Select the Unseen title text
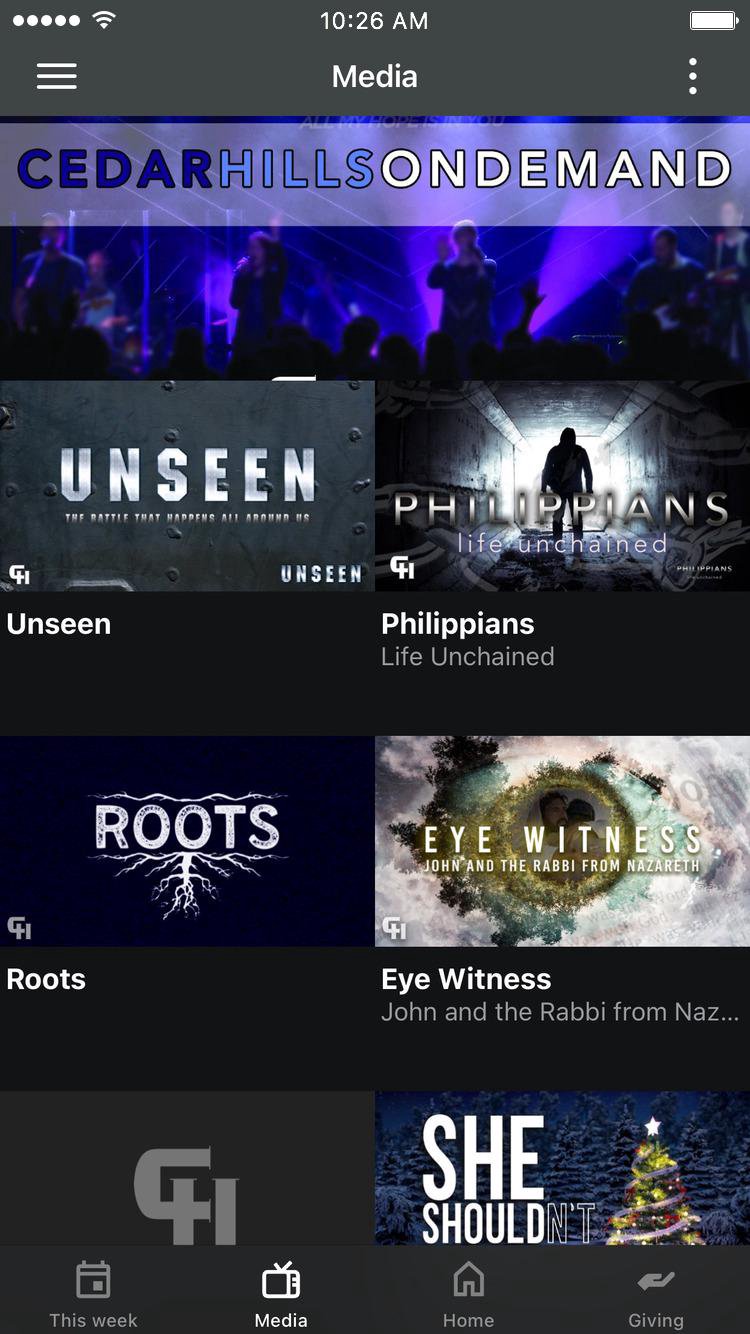 click(59, 624)
